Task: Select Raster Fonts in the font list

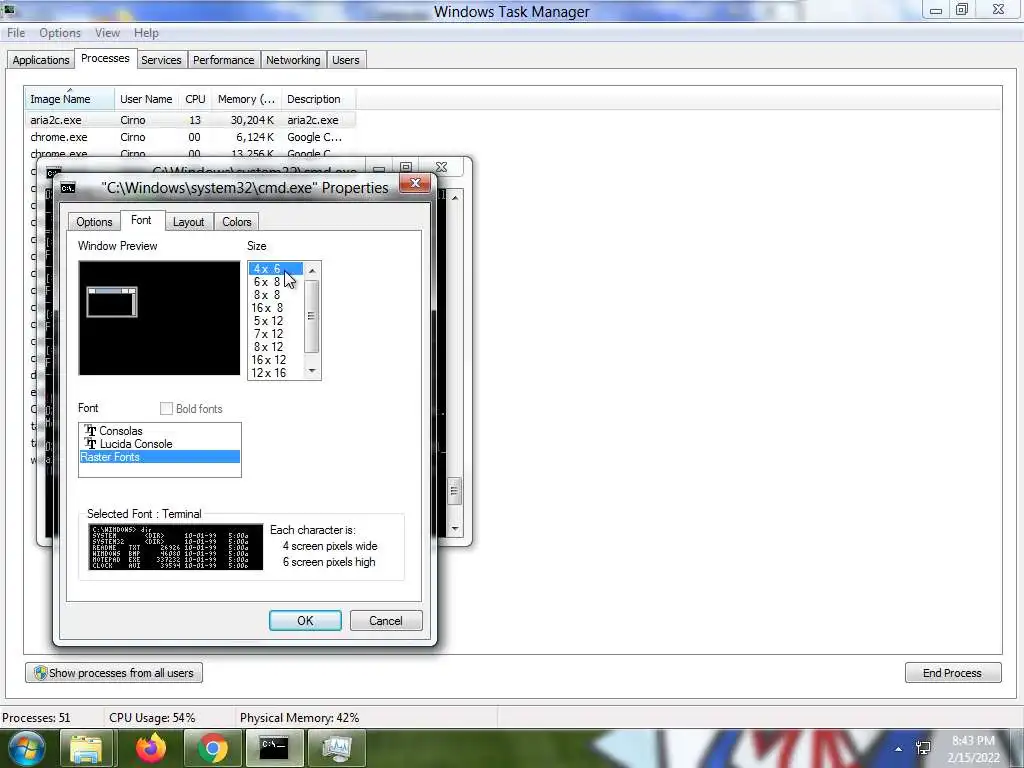Action: (159, 457)
